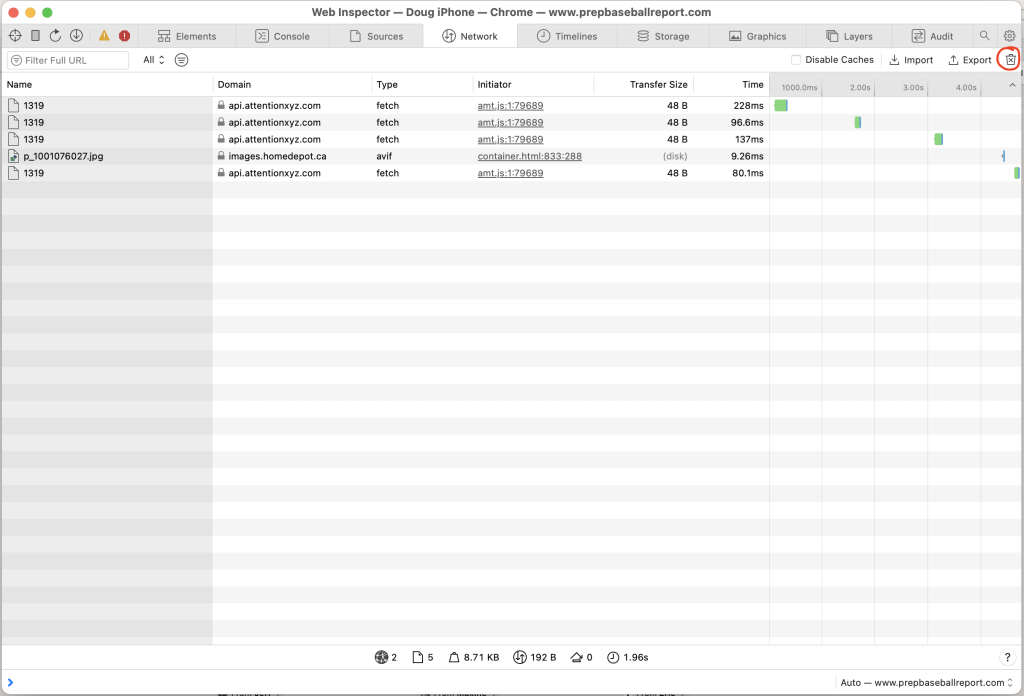Viewport: 1024px width, 696px height.
Task: Click the download web archive icon
Action: [76, 36]
